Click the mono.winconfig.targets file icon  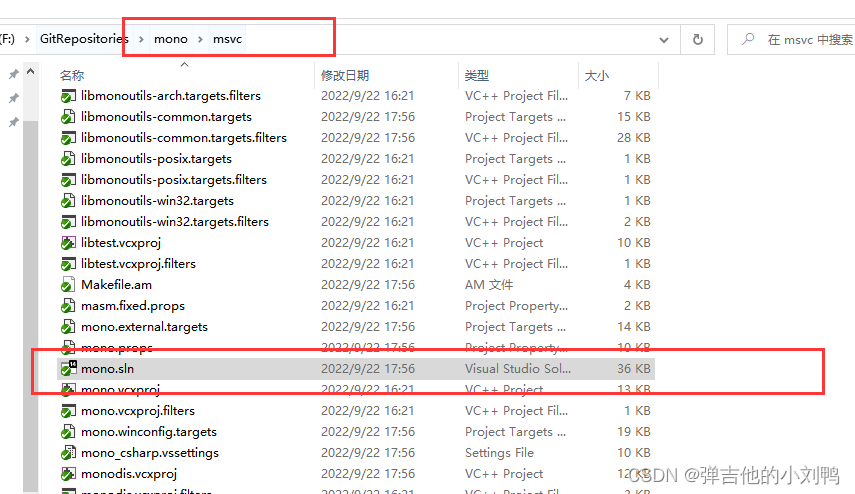coord(68,432)
